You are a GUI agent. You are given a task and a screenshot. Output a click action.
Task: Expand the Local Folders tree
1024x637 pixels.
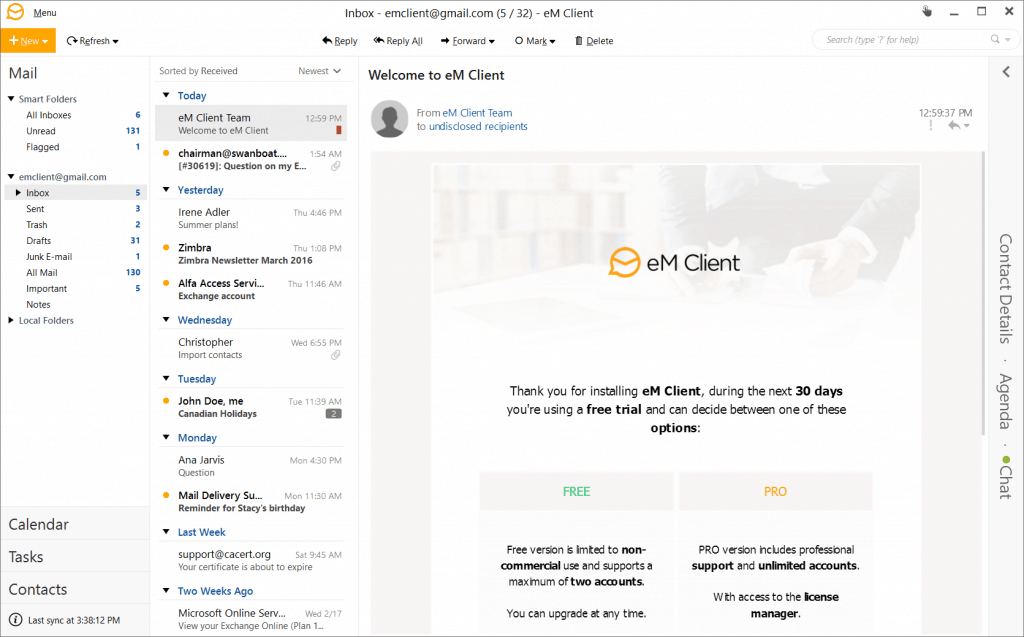tap(11, 320)
